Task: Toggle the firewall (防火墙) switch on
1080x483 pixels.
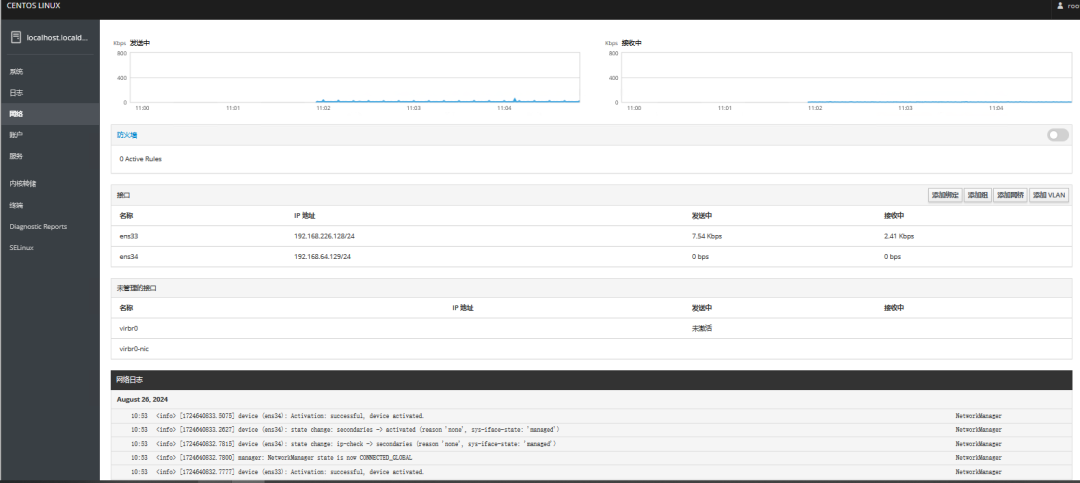Action: (x=1058, y=135)
